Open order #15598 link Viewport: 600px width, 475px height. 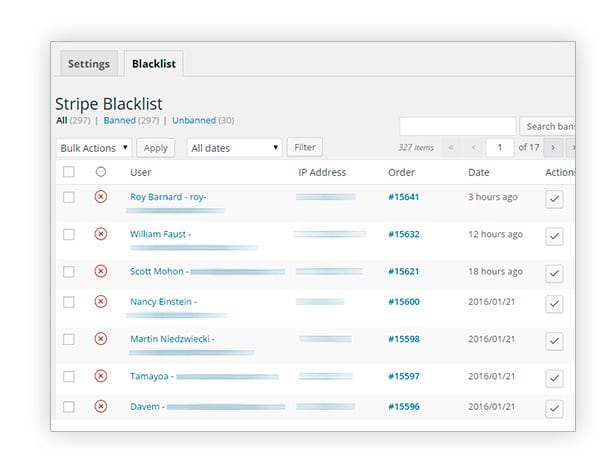point(404,339)
